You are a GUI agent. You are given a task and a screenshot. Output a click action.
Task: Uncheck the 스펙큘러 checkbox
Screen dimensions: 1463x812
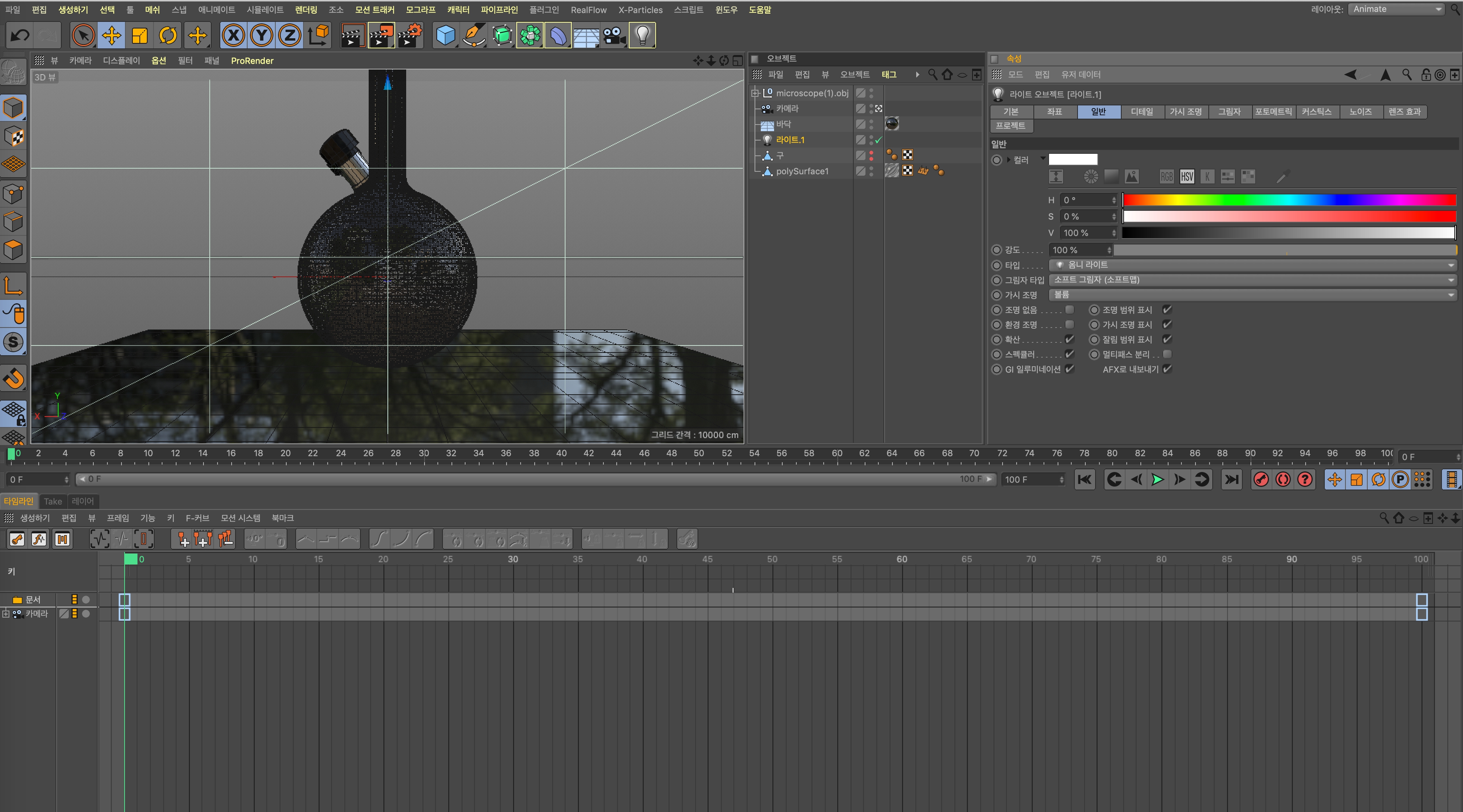[x=1069, y=354]
